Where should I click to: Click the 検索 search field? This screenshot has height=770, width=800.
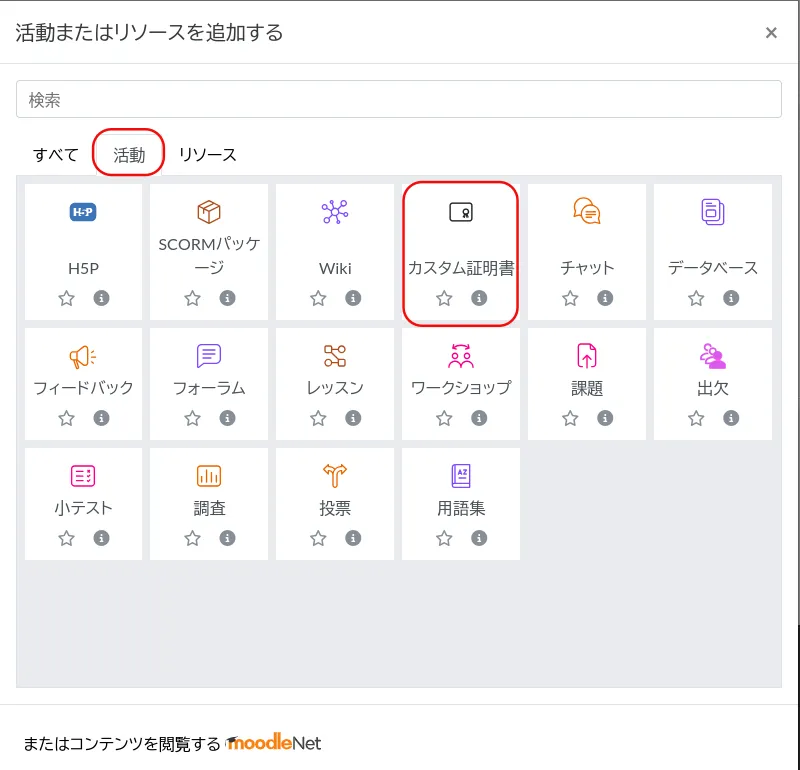click(399, 99)
